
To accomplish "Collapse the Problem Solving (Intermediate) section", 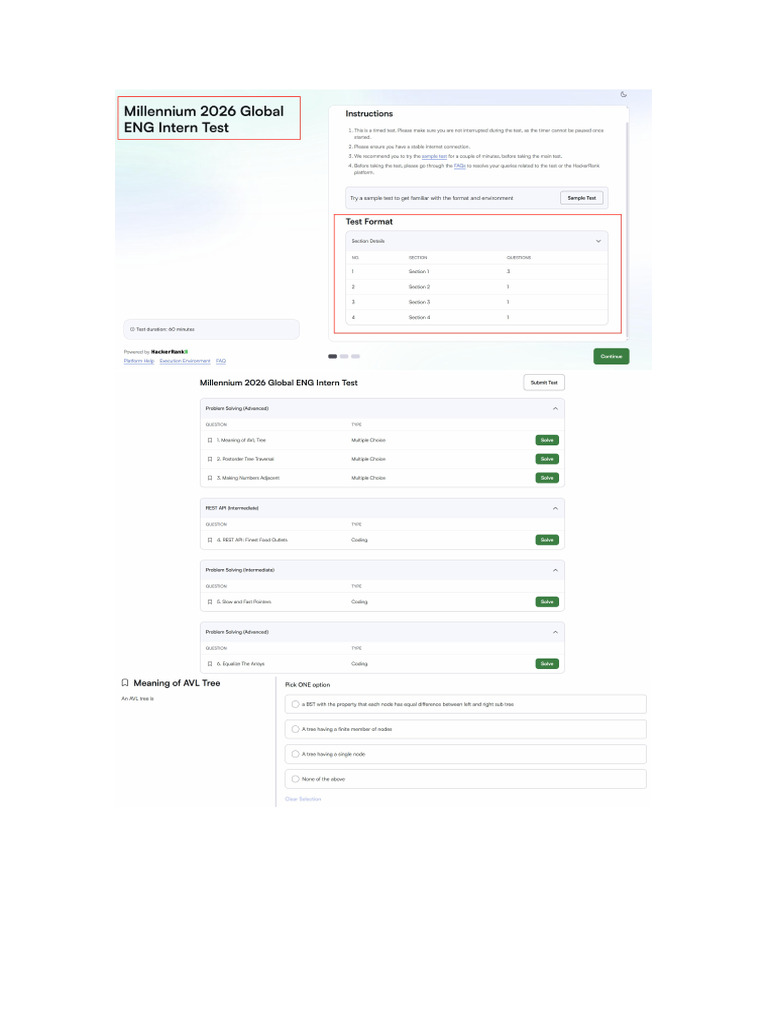I will [x=555, y=570].
